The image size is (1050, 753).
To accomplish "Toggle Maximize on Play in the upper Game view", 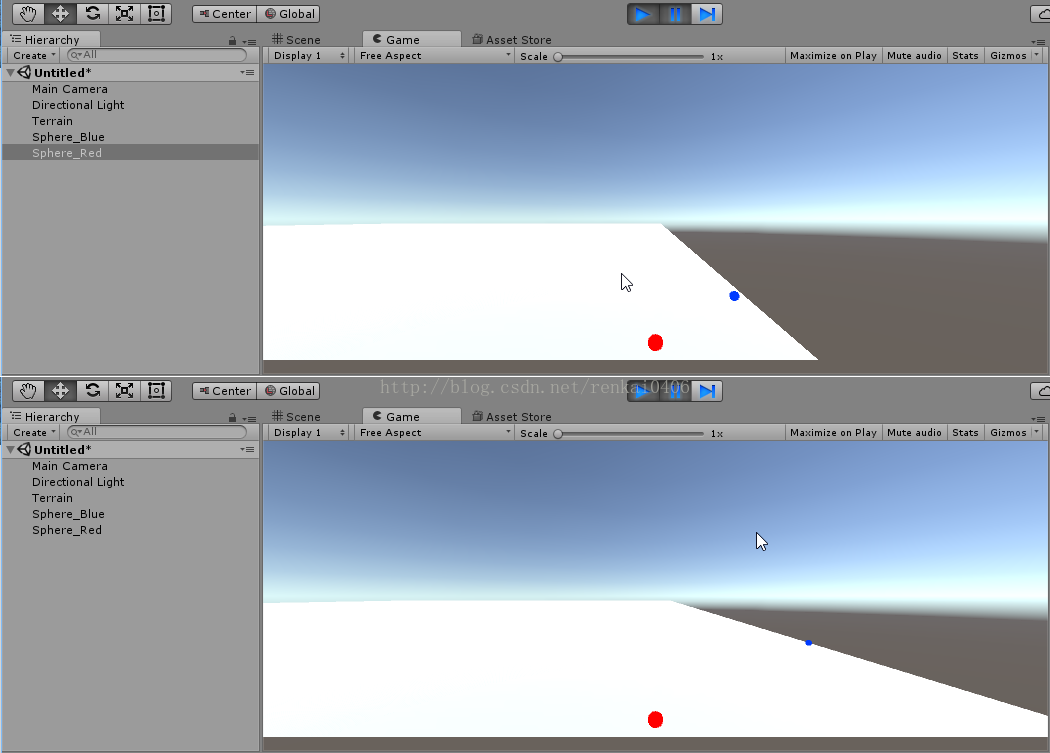I will coord(833,56).
